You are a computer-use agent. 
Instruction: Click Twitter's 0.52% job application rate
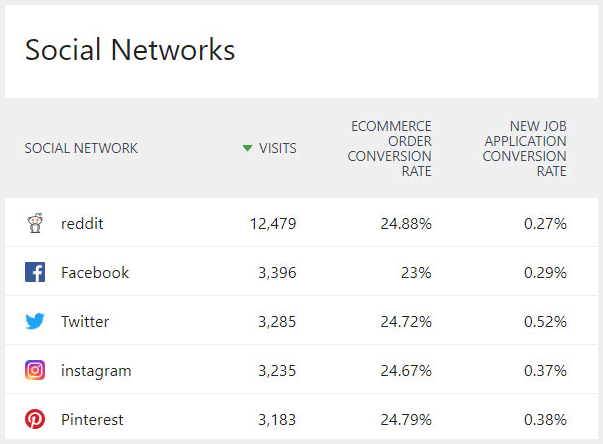545,321
